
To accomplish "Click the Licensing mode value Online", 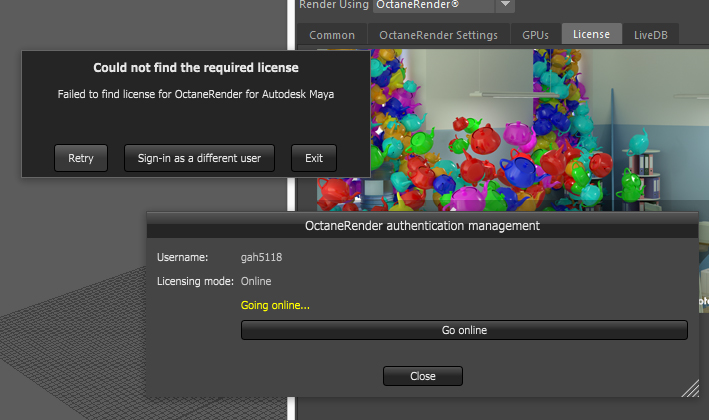I will click(256, 281).
